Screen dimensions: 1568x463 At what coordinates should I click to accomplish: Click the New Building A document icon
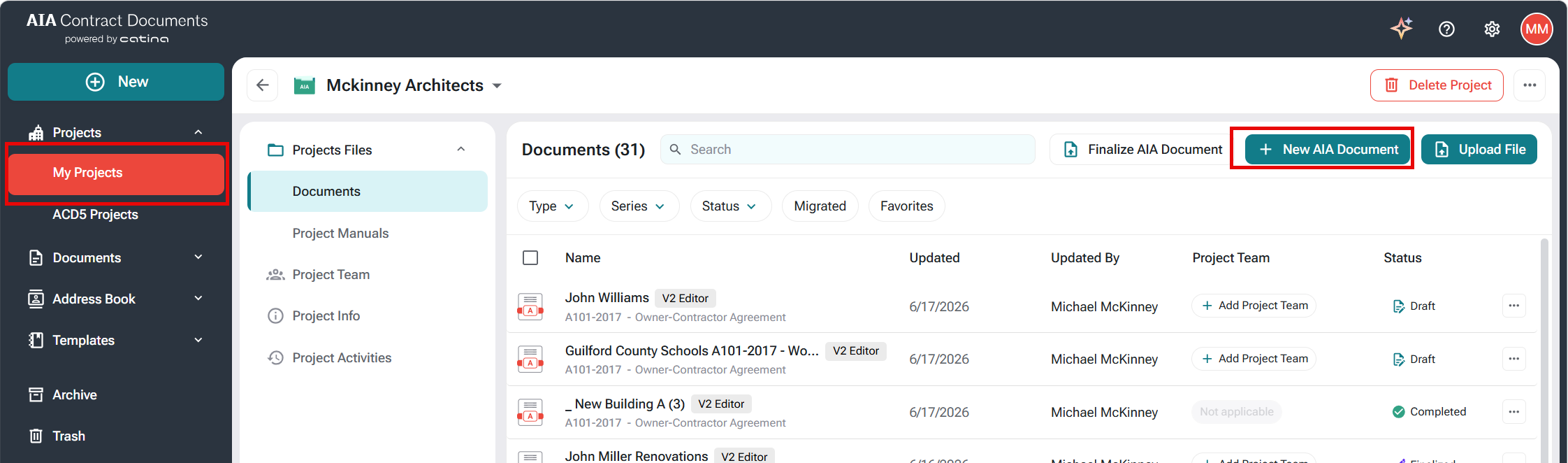click(530, 413)
